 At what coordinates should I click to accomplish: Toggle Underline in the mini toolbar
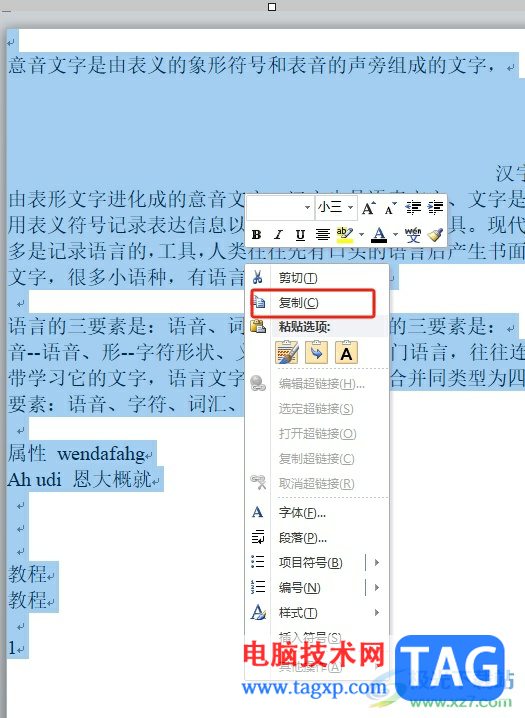point(300,235)
